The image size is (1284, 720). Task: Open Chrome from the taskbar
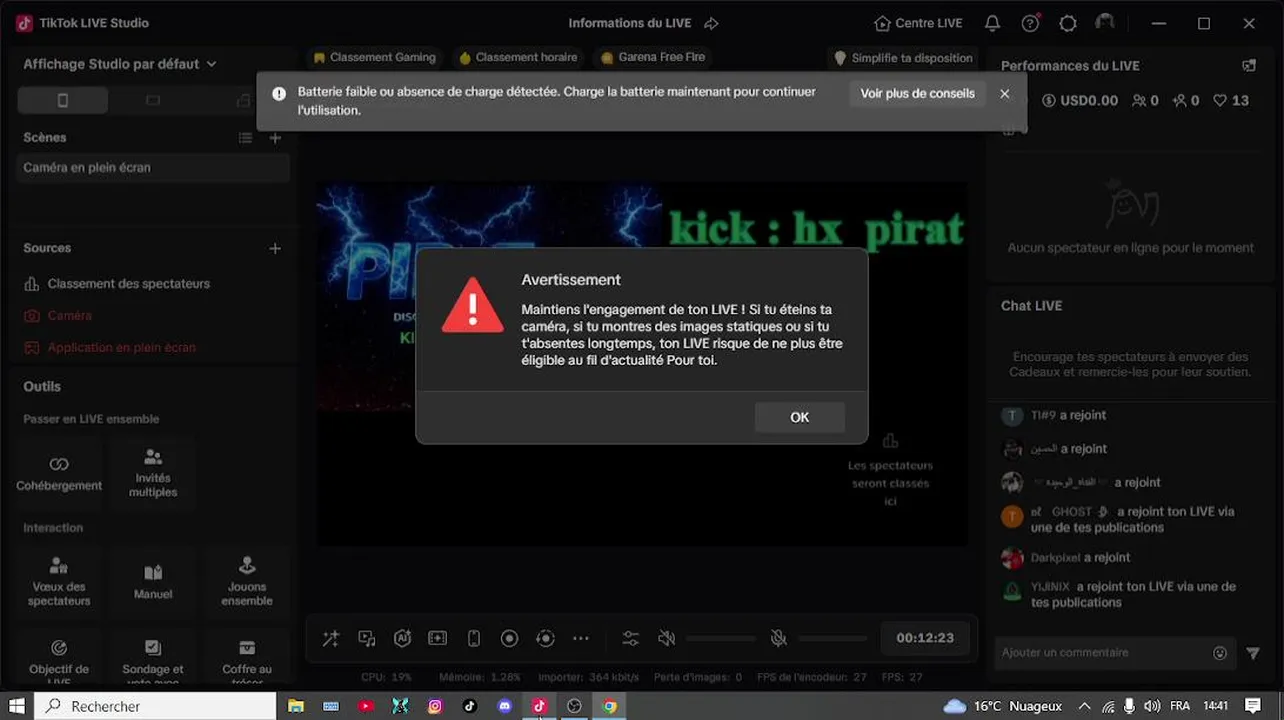(x=609, y=706)
